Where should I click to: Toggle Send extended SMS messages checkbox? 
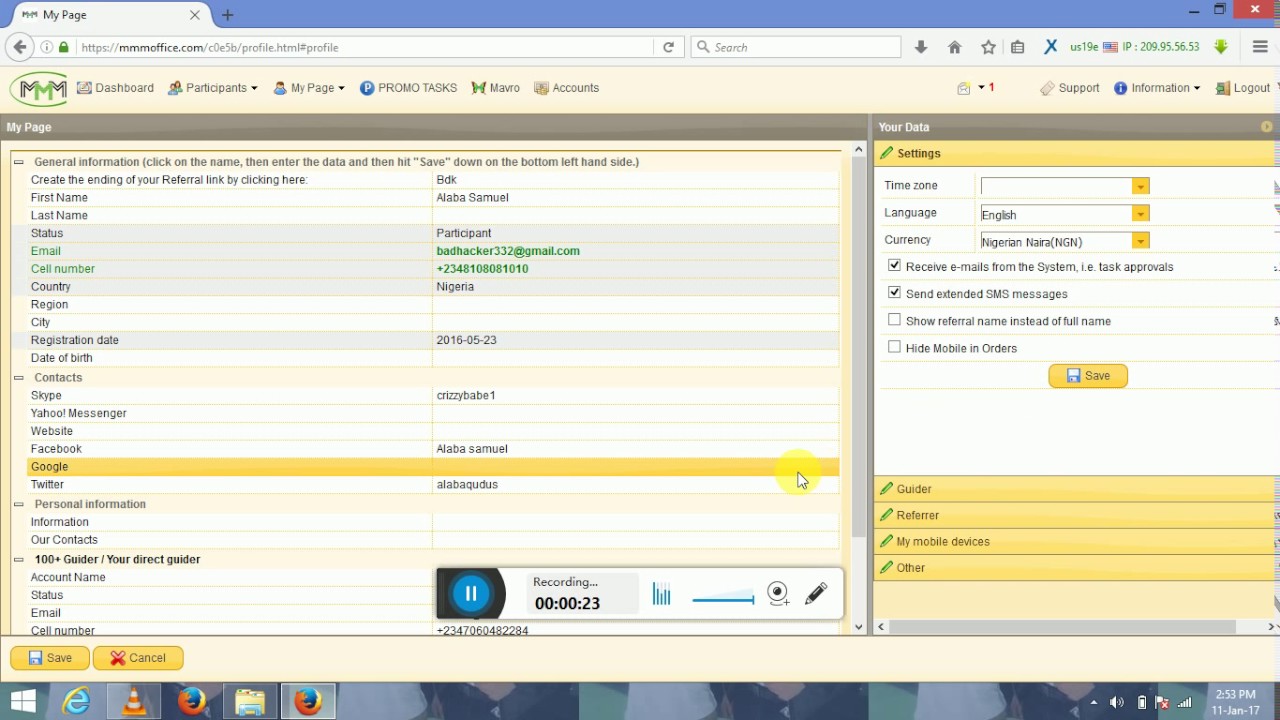click(x=894, y=293)
